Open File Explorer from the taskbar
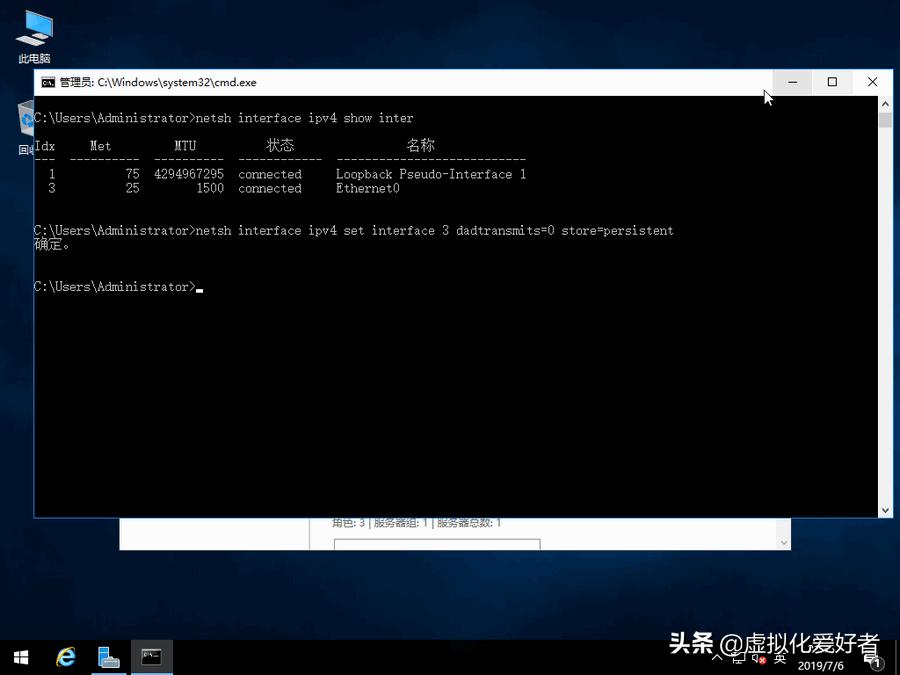 click(x=108, y=657)
